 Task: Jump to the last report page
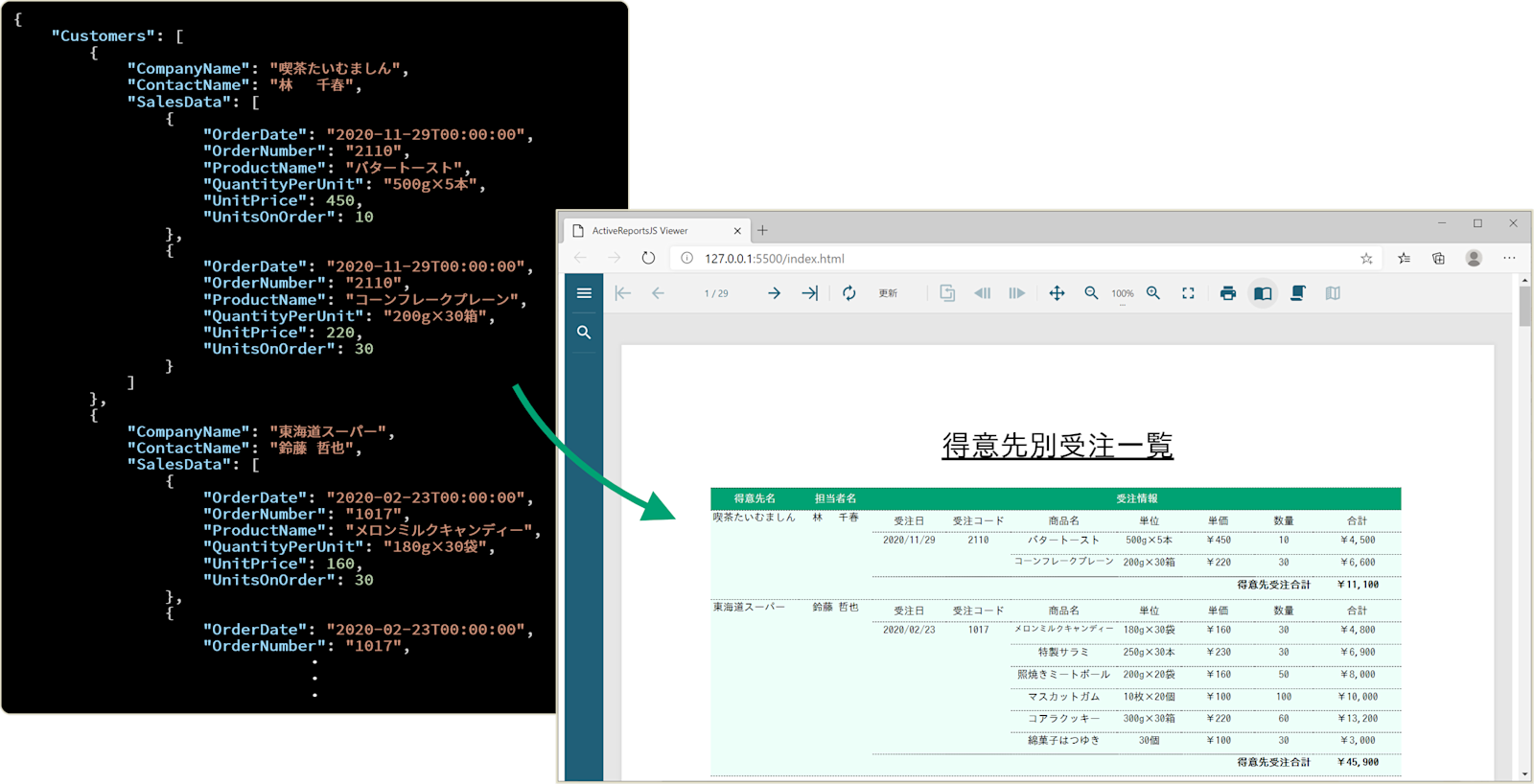810,293
